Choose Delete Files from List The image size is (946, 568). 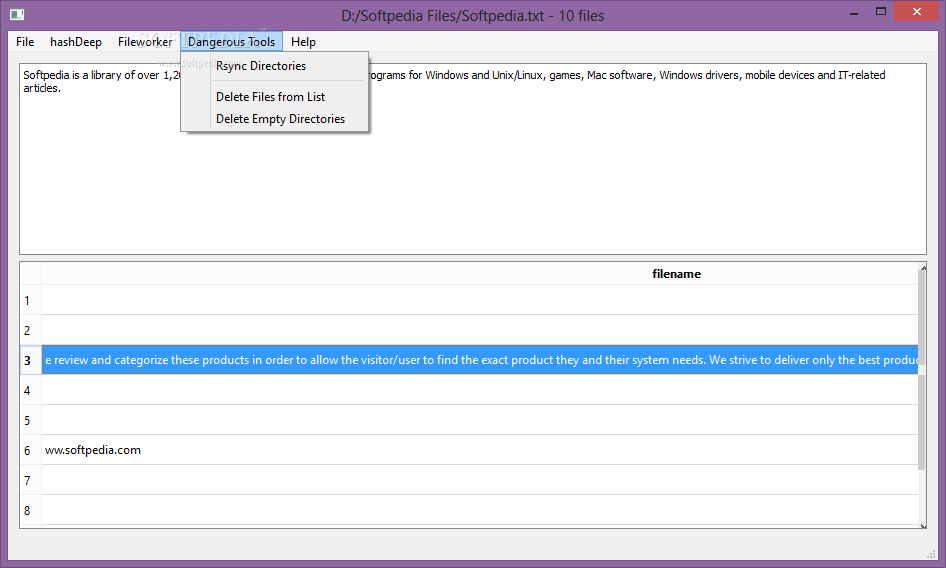click(275, 97)
